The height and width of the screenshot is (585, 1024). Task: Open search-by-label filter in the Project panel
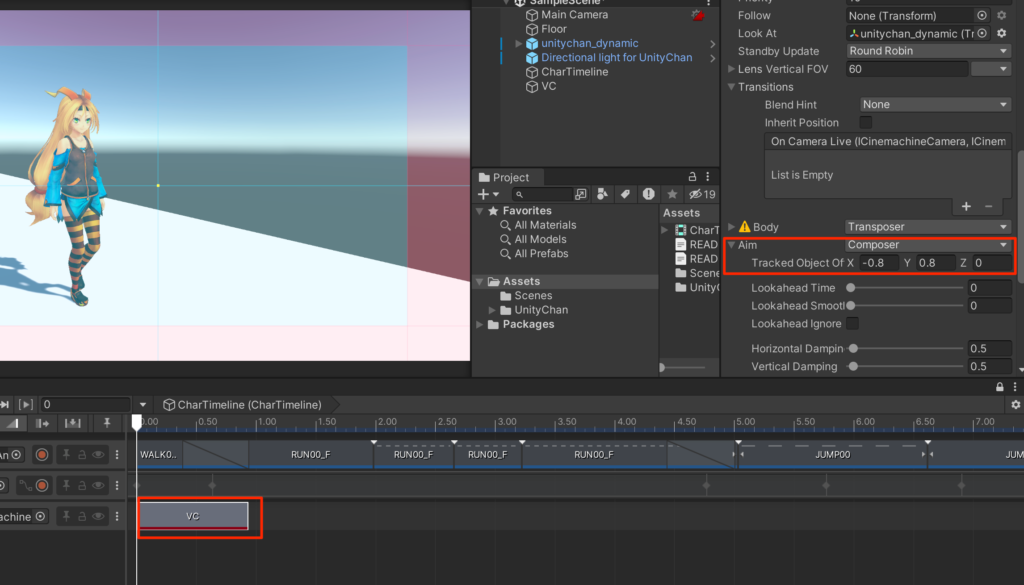[x=625, y=194]
